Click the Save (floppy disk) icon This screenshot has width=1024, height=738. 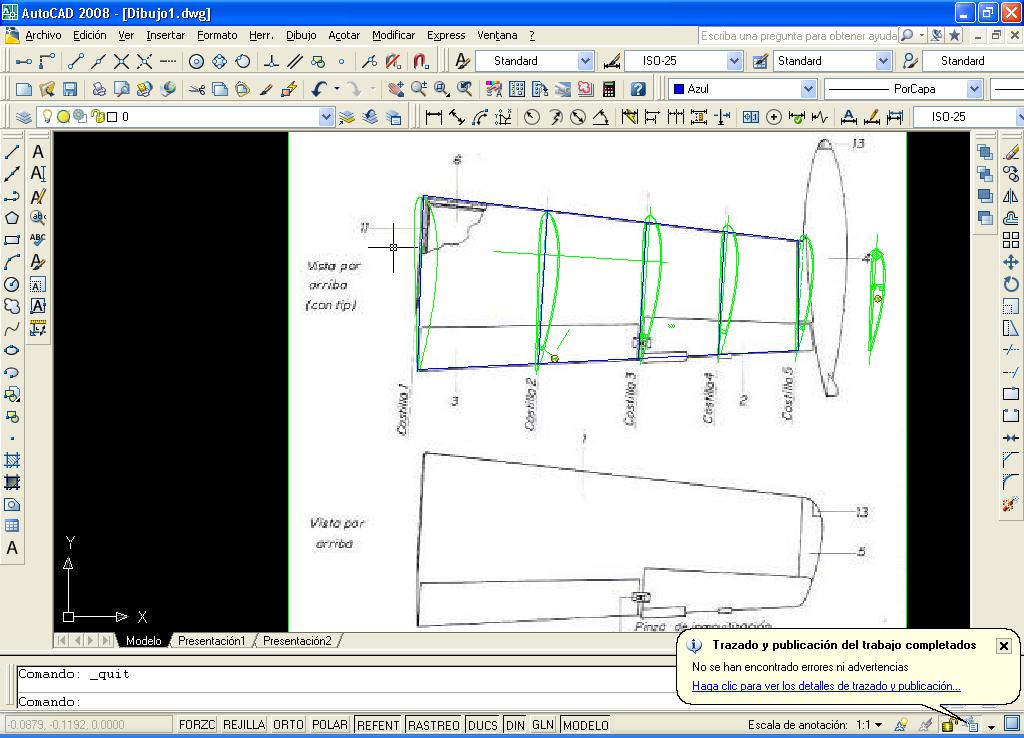(69, 89)
